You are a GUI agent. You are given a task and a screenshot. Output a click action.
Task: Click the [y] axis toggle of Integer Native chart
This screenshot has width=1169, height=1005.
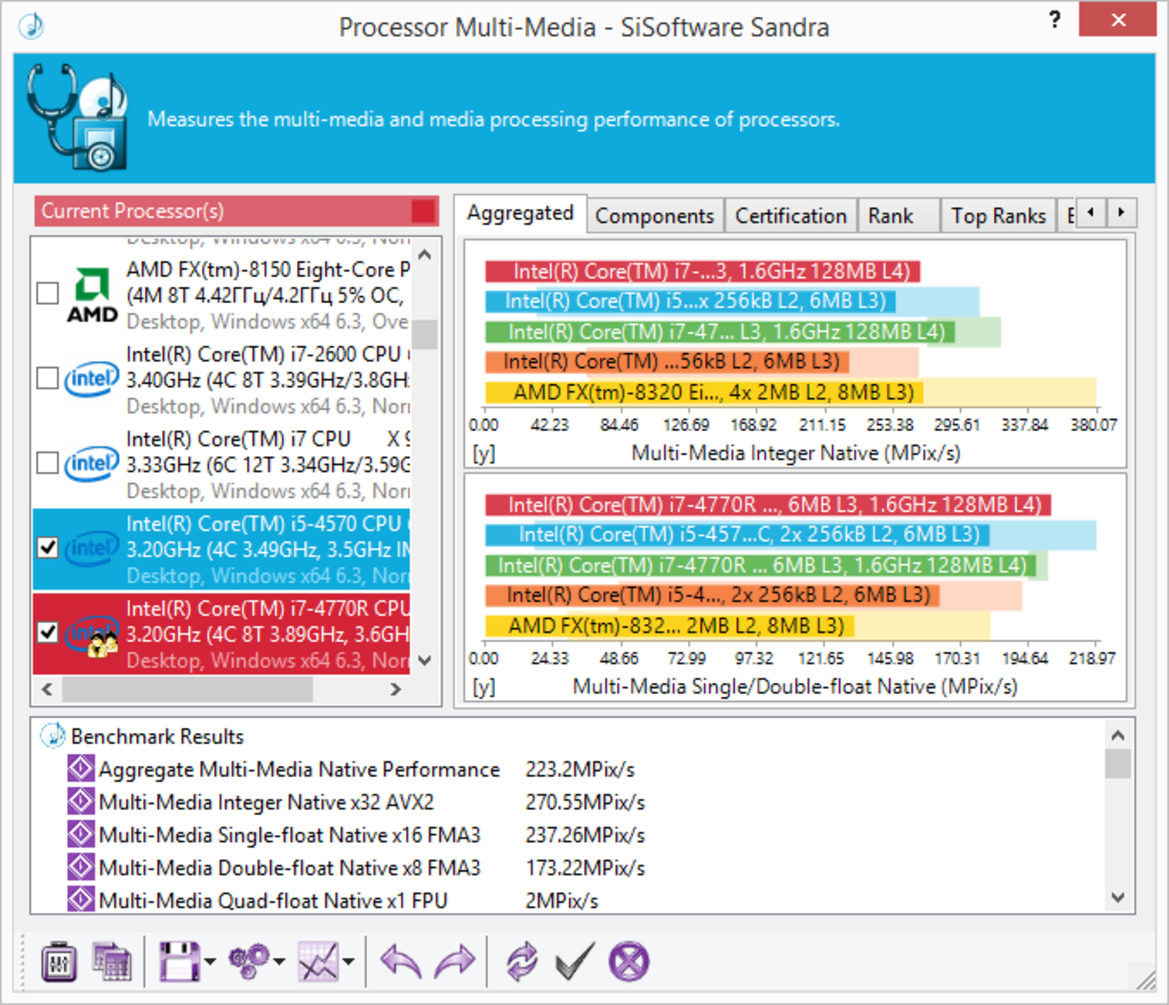484,453
